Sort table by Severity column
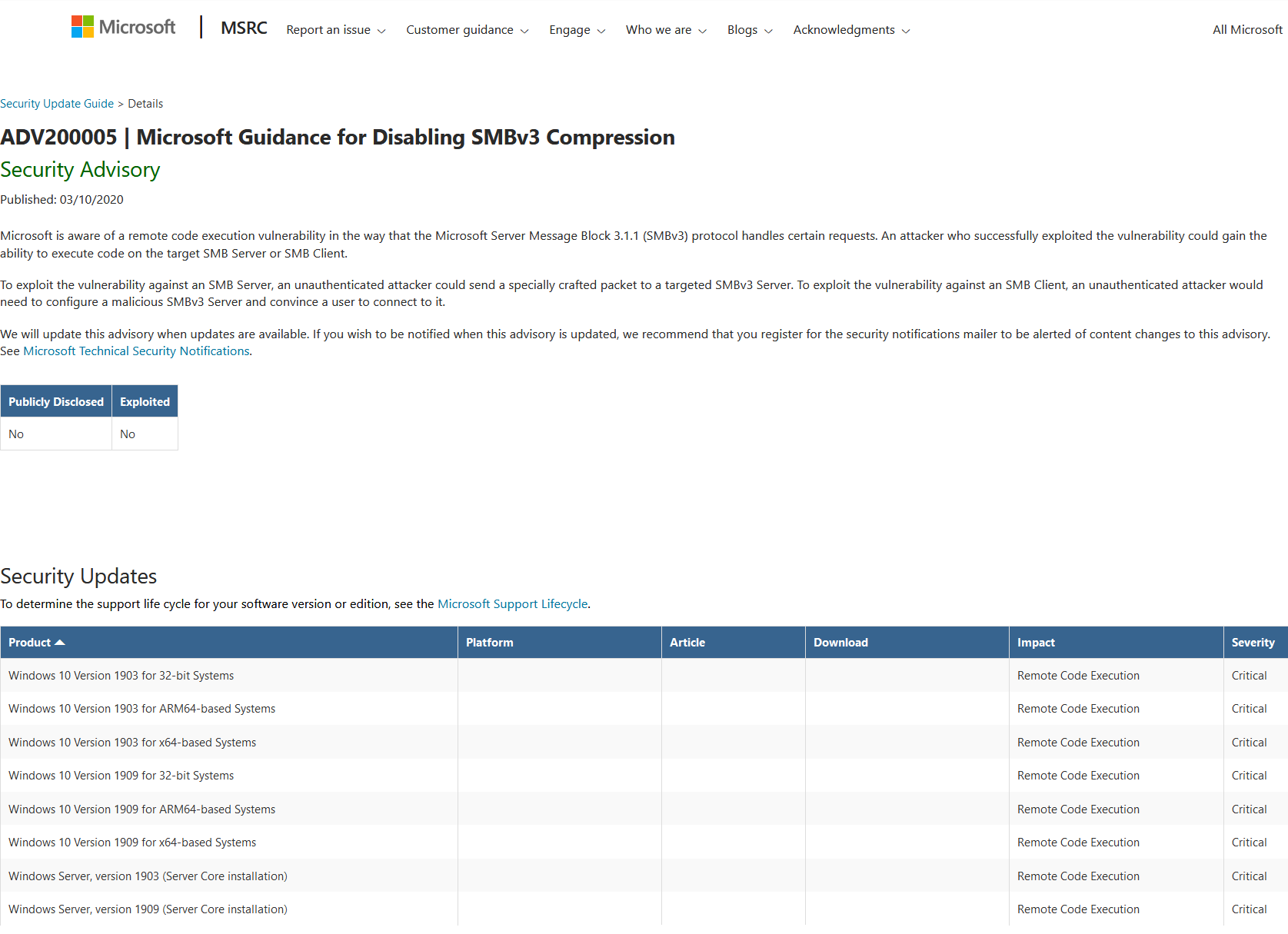Screen dimensions: 1288x934 coord(1256,643)
